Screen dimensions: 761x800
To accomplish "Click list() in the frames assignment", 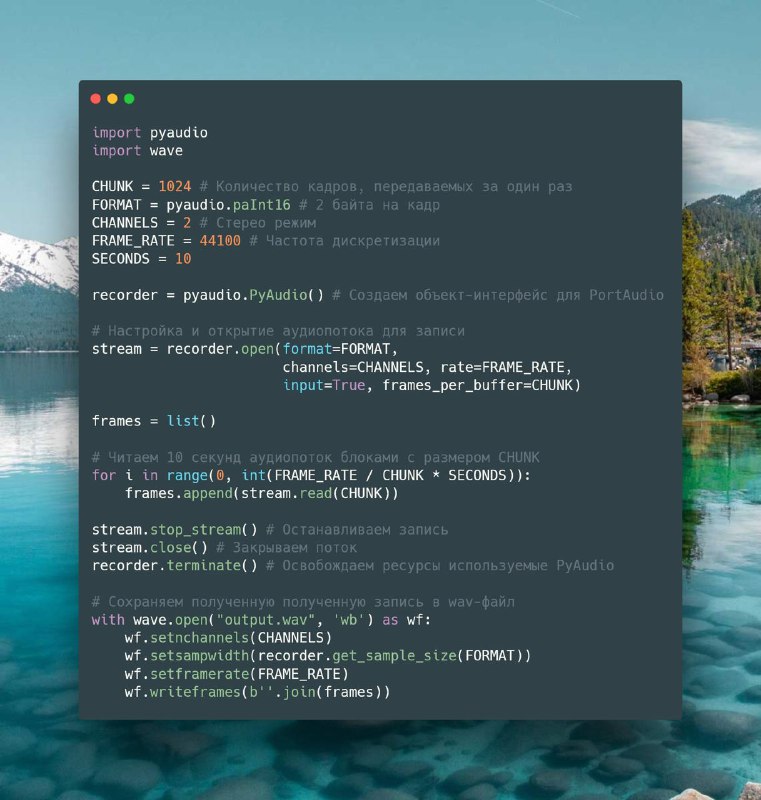I will click(x=191, y=421).
